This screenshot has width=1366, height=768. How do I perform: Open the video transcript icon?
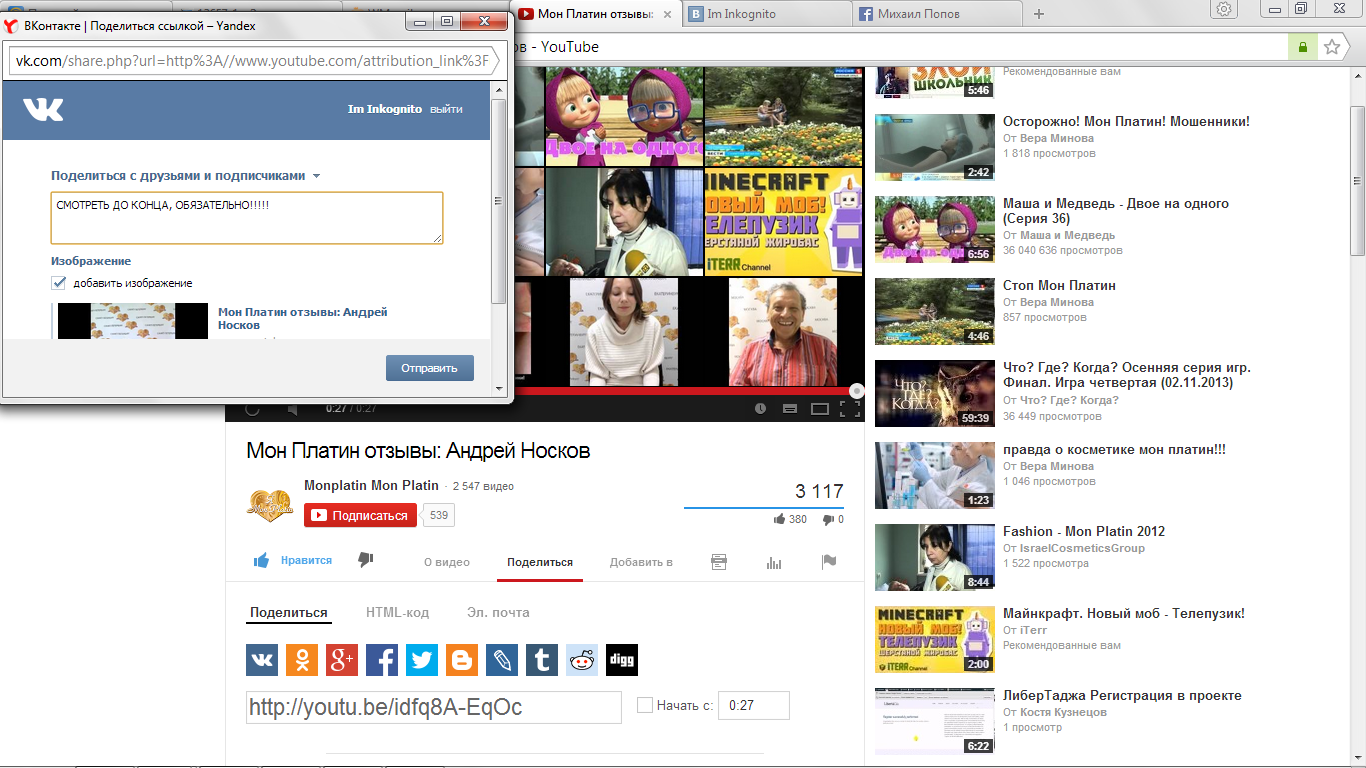click(x=719, y=562)
